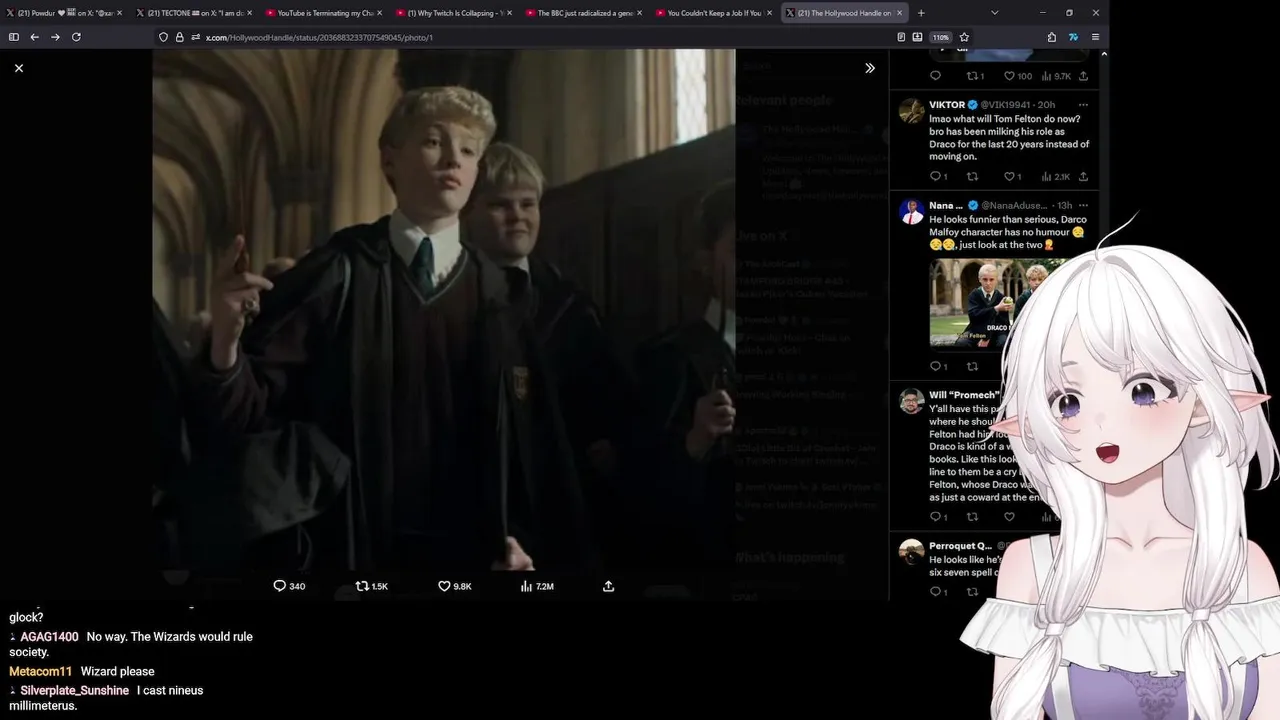Like VIKTOR's tweet
Image resolution: width=1280 pixels, height=720 pixels.
tap(1012, 177)
